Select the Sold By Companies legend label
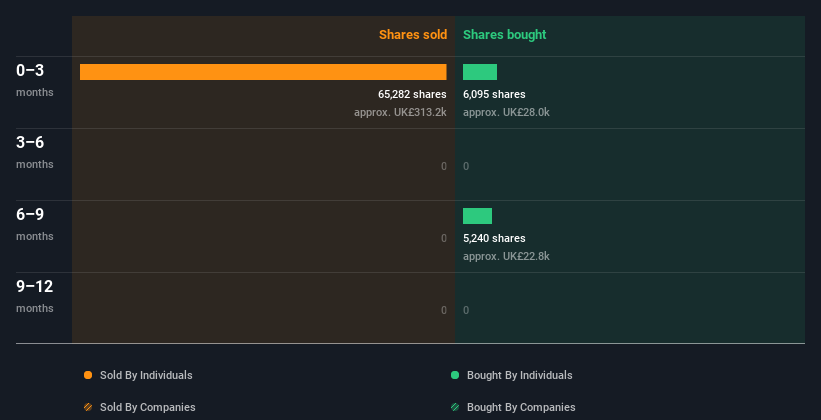This screenshot has width=821, height=420. pyautogui.click(x=148, y=407)
